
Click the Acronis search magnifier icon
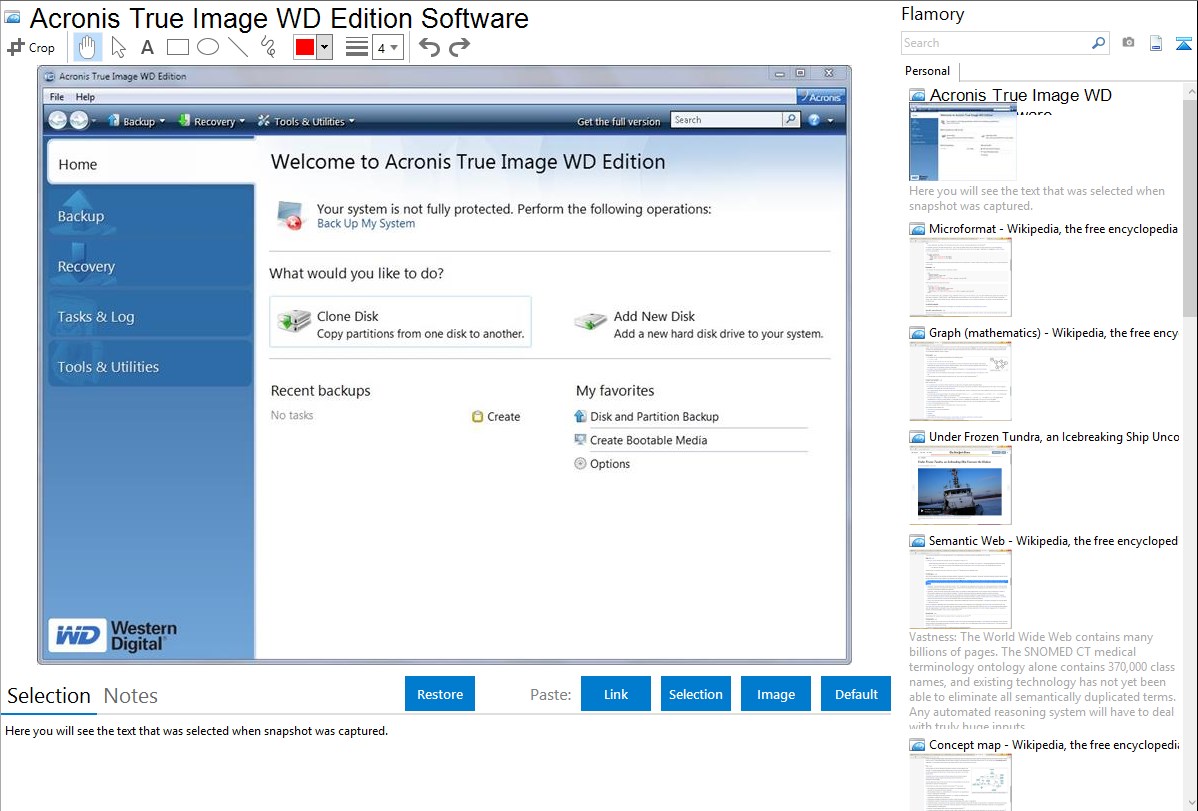[791, 119]
